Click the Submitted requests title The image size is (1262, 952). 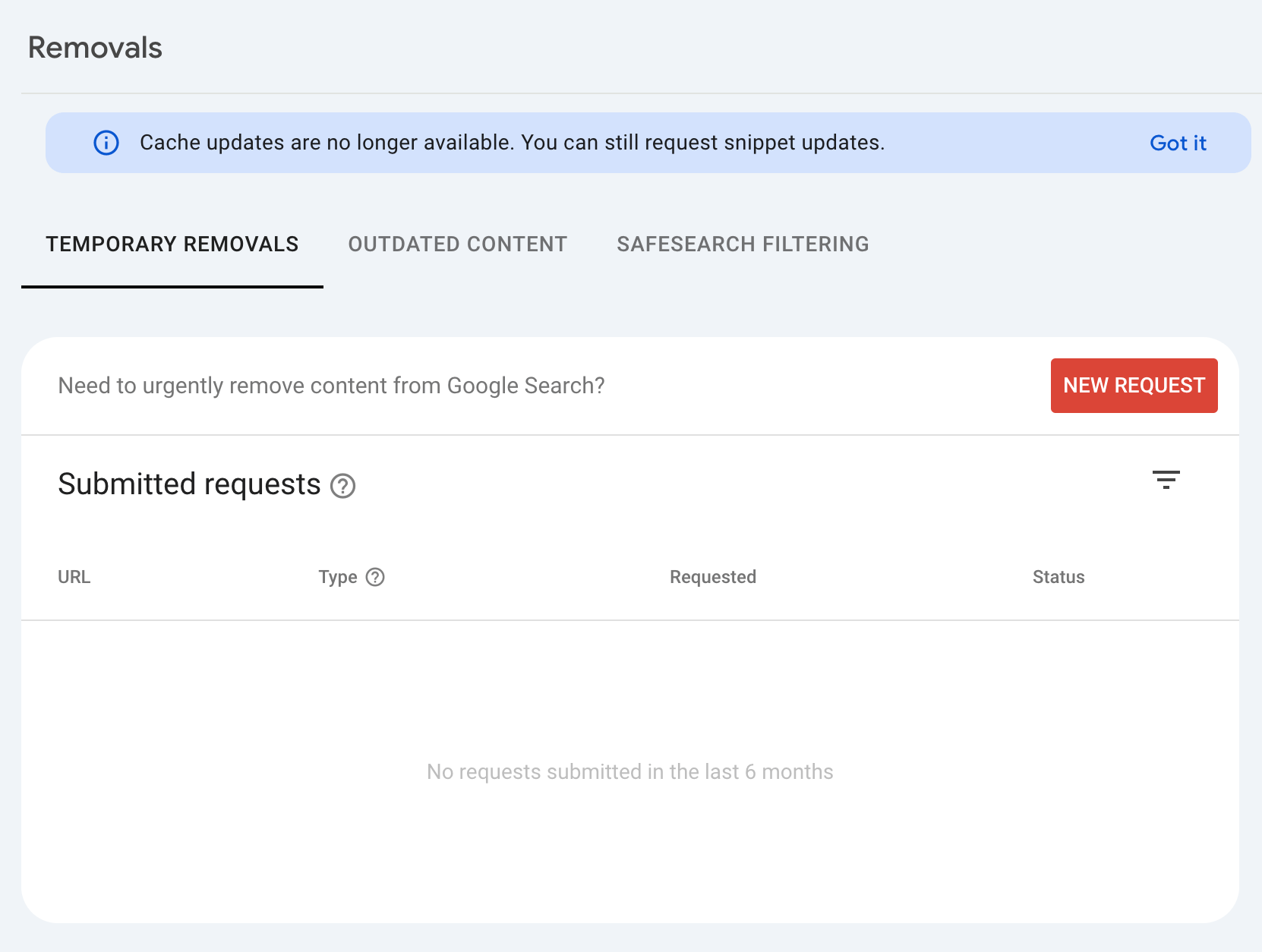tap(189, 484)
